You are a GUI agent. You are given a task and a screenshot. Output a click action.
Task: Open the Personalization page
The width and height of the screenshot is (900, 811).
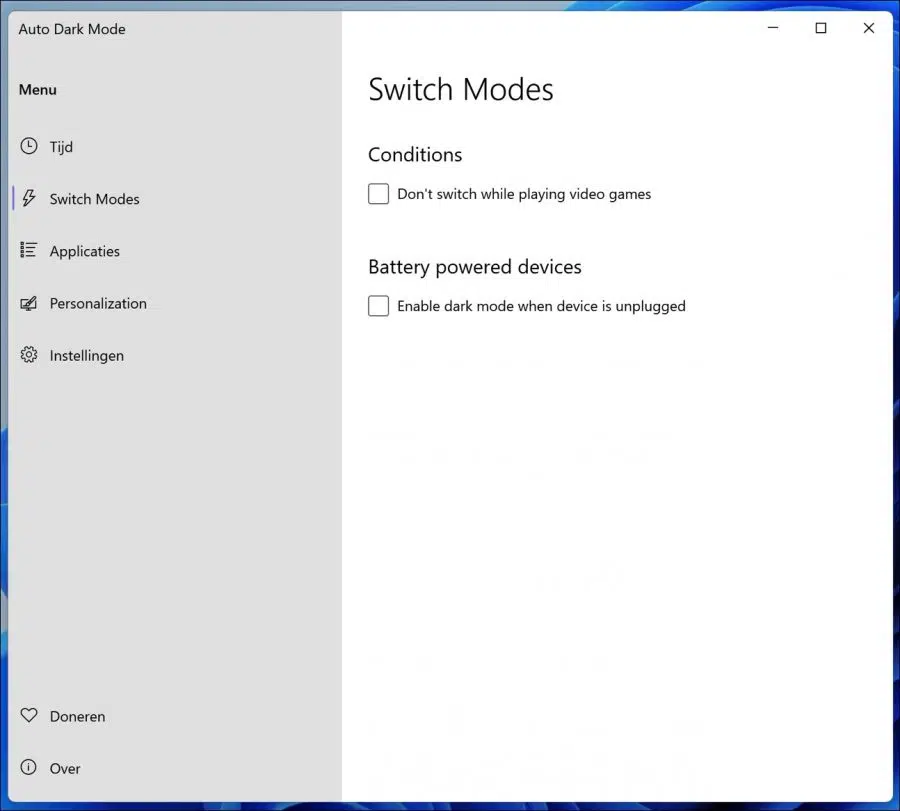[x=175, y=304]
